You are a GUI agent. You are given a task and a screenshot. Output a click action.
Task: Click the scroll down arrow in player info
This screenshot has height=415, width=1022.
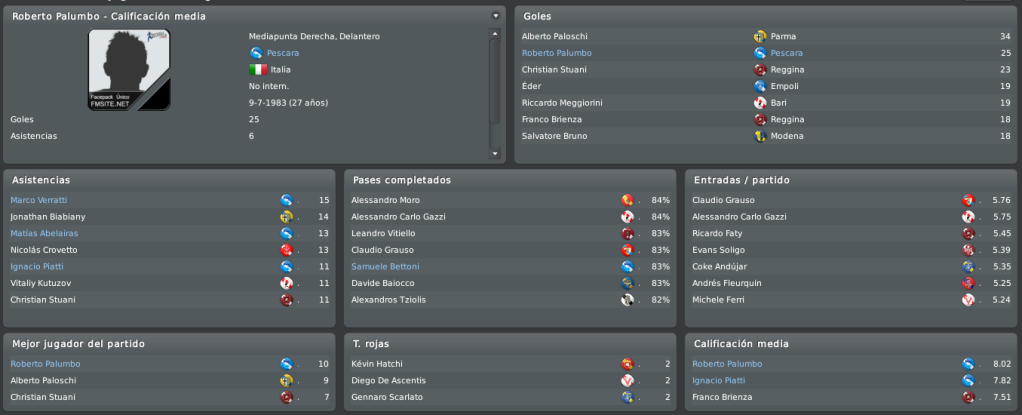pos(495,154)
